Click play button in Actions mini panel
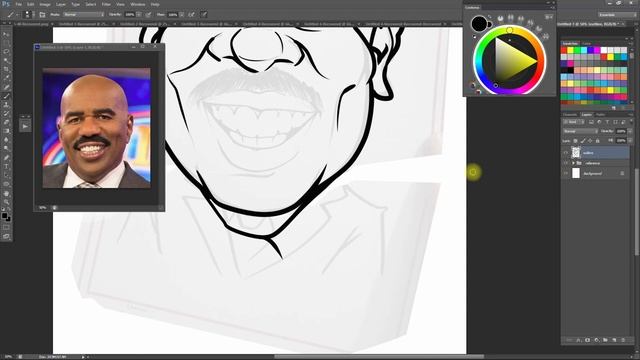Viewport: 640px width, 360px height. (25, 127)
